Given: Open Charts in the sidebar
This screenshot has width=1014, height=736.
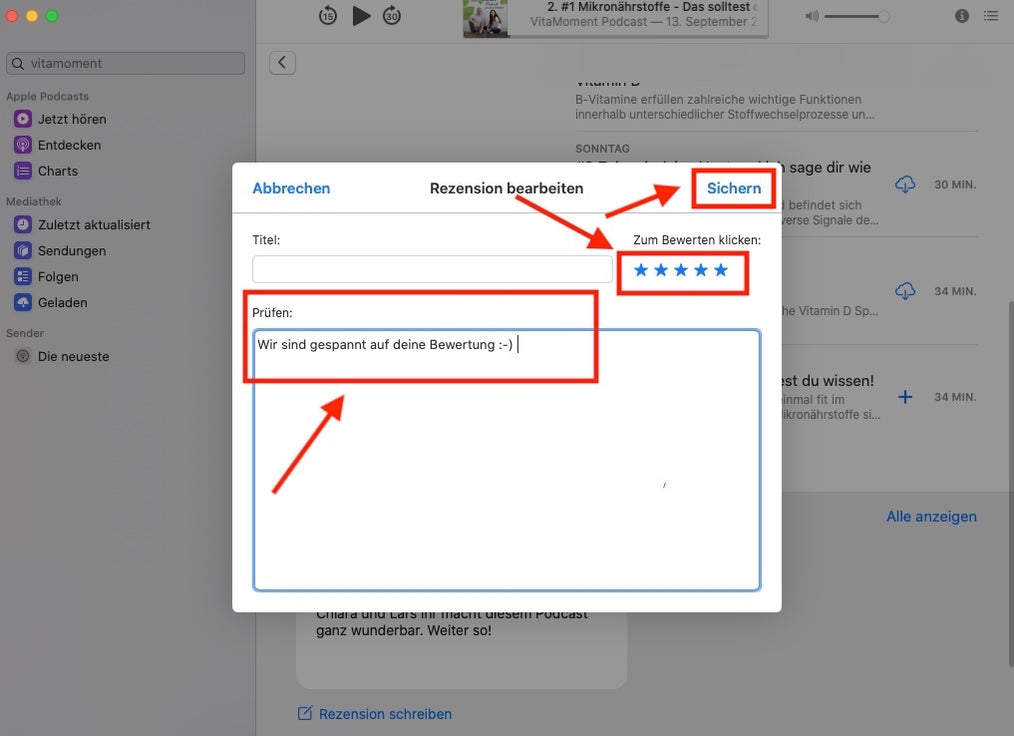Looking at the screenshot, I should coord(58,171).
